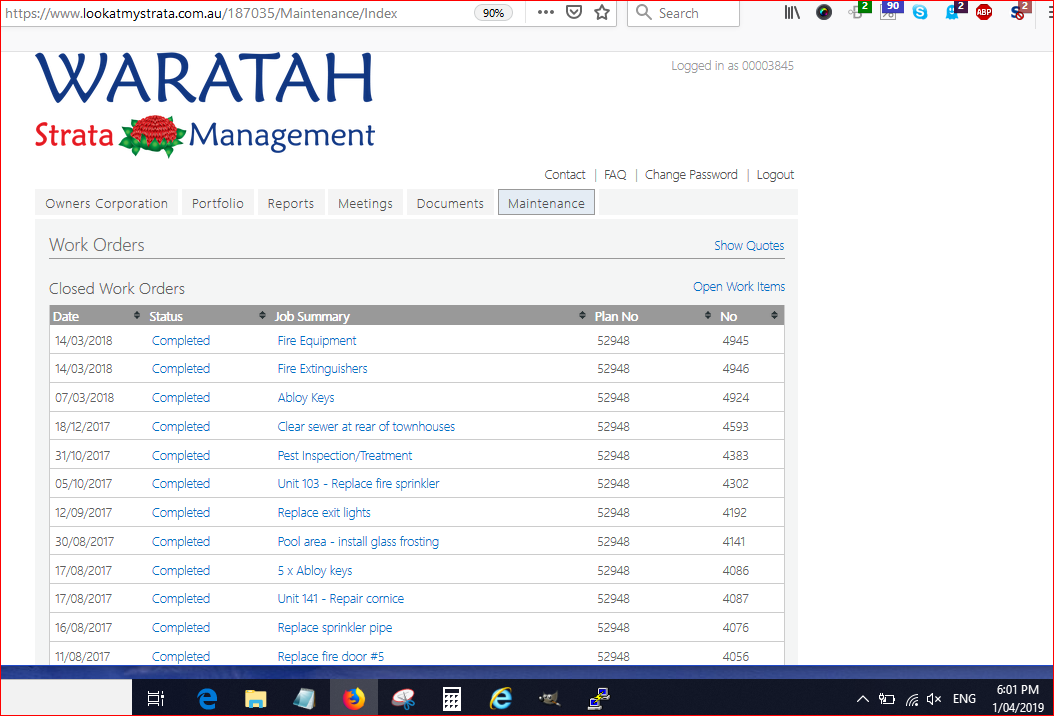This screenshot has width=1054, height=716.
Task: Open the Abloy Keys job dated 07/03/2018
Action: tap(306, 397)
